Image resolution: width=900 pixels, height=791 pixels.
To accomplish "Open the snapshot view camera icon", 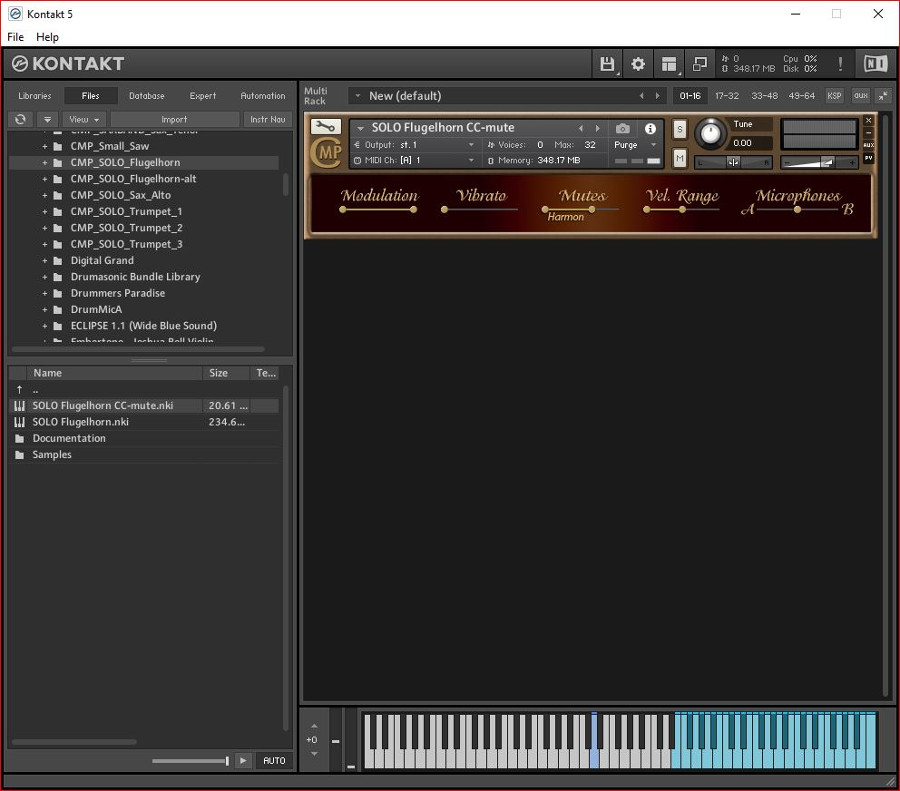I will [623, 129].
